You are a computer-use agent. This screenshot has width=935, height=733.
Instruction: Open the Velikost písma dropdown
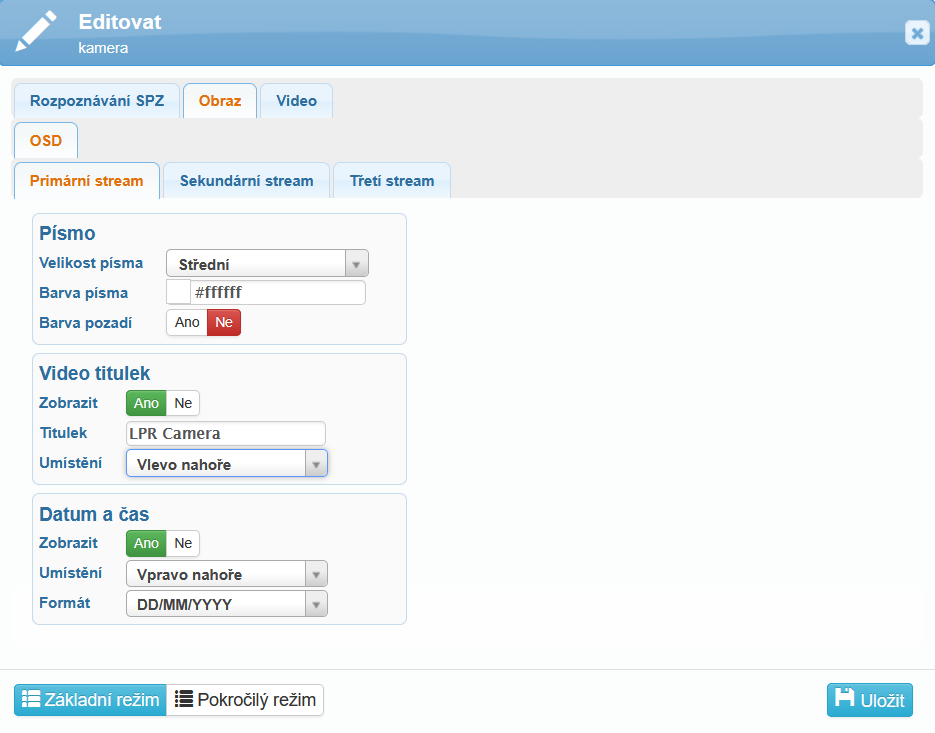click(267, 264)
